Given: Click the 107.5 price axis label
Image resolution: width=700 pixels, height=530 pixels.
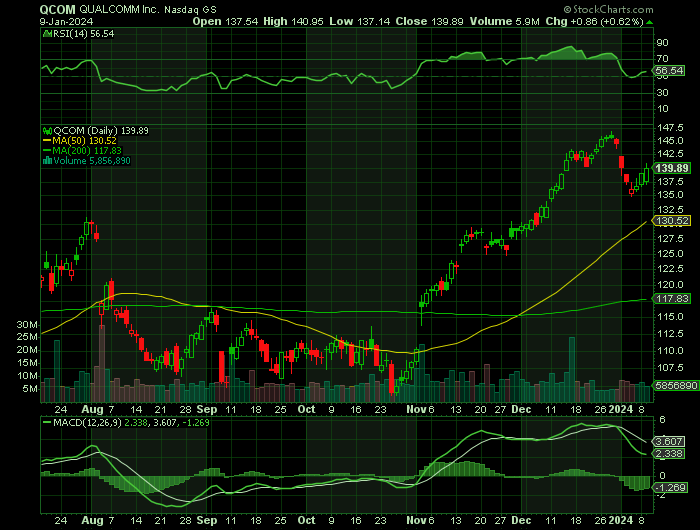Looking at the screenshot, I should (x=670, y=368).
